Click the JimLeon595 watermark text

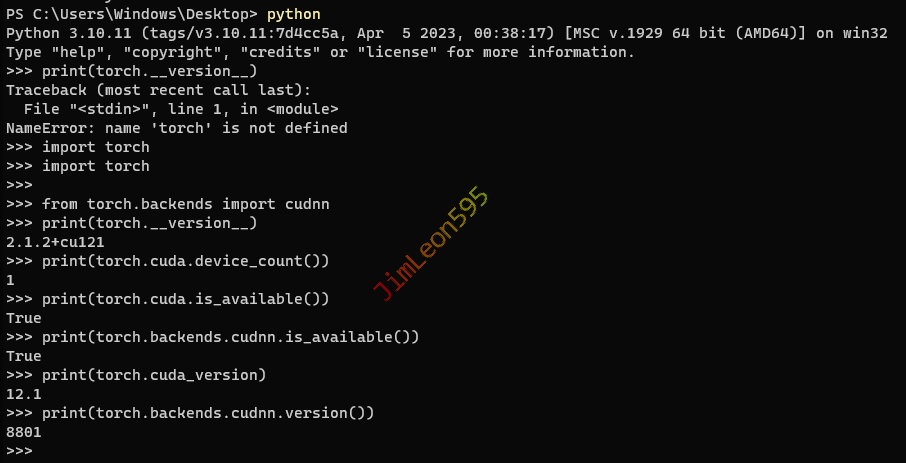click(431, 244)
